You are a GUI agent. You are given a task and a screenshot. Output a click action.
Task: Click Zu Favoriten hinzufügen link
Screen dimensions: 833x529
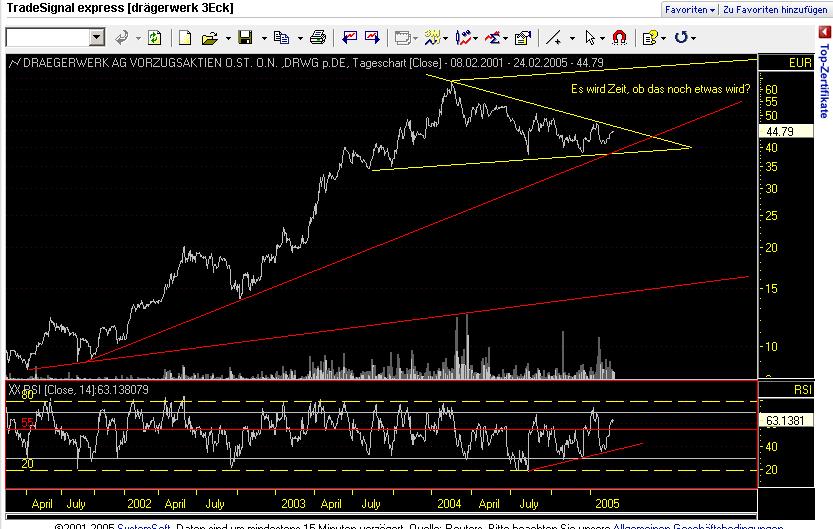[x=775, y=10]
